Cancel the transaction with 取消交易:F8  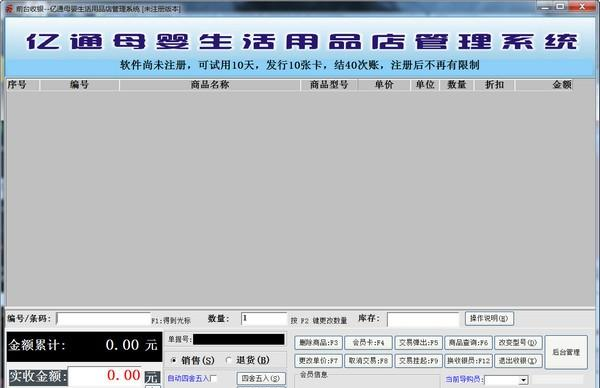coord(368,361)
